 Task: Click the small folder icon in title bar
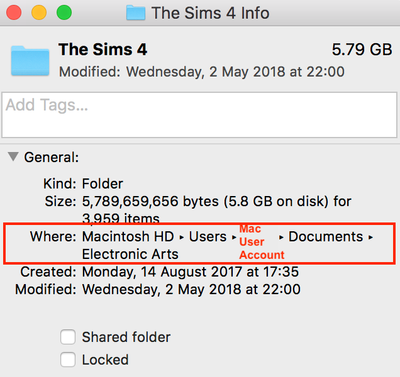coord(136,13)
